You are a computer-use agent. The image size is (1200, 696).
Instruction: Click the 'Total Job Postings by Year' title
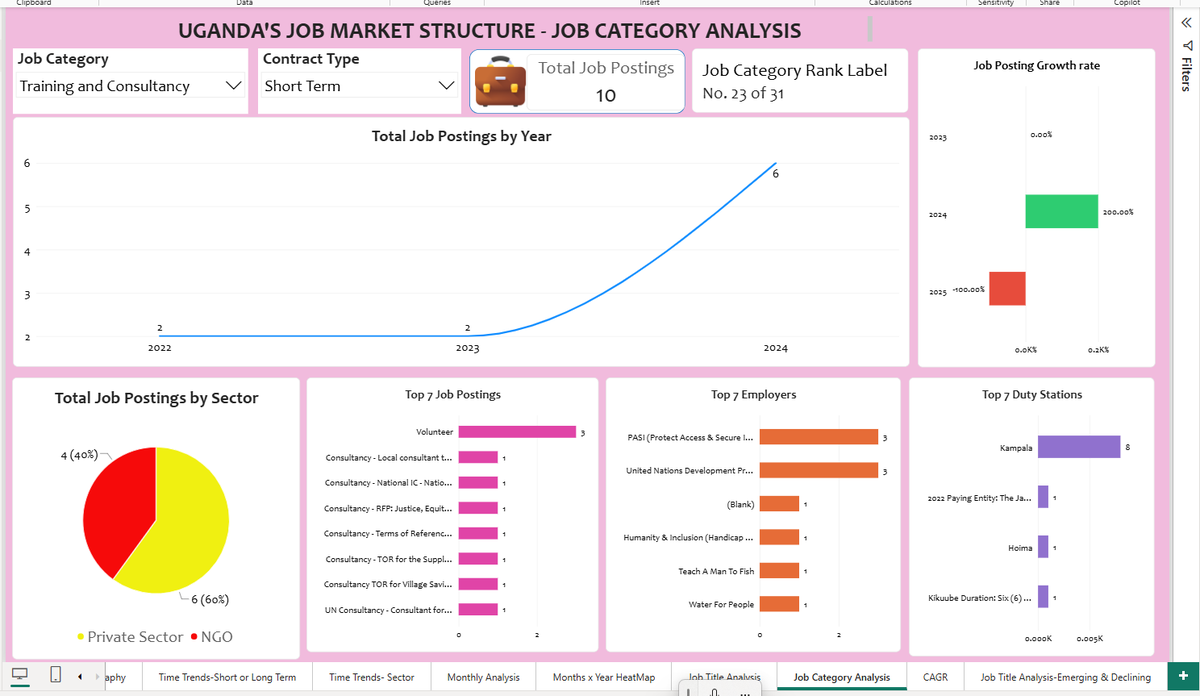[x=461, y=136]
